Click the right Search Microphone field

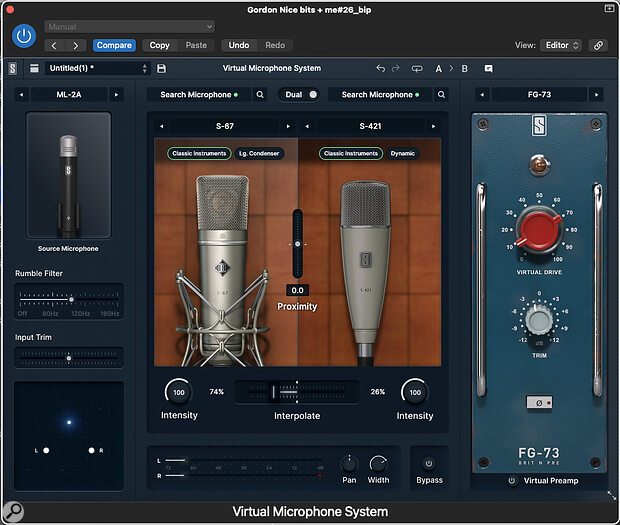380,95
